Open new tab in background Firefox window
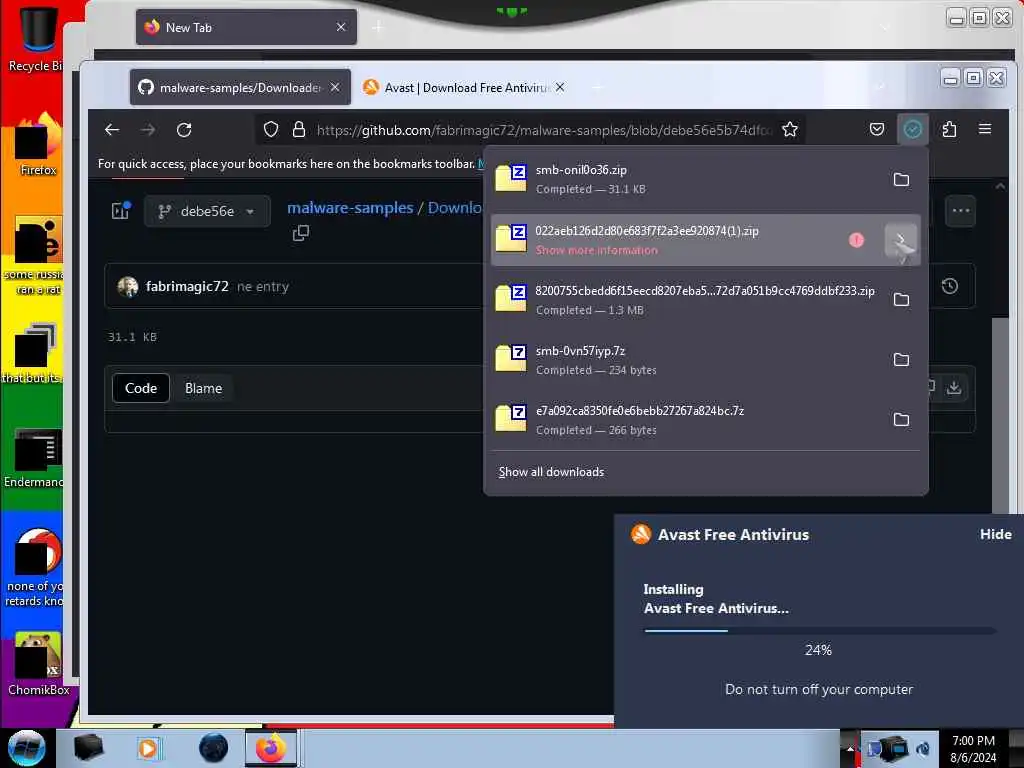The width and height of the screenshot is (1024, 768). click(x=378, y=27)
